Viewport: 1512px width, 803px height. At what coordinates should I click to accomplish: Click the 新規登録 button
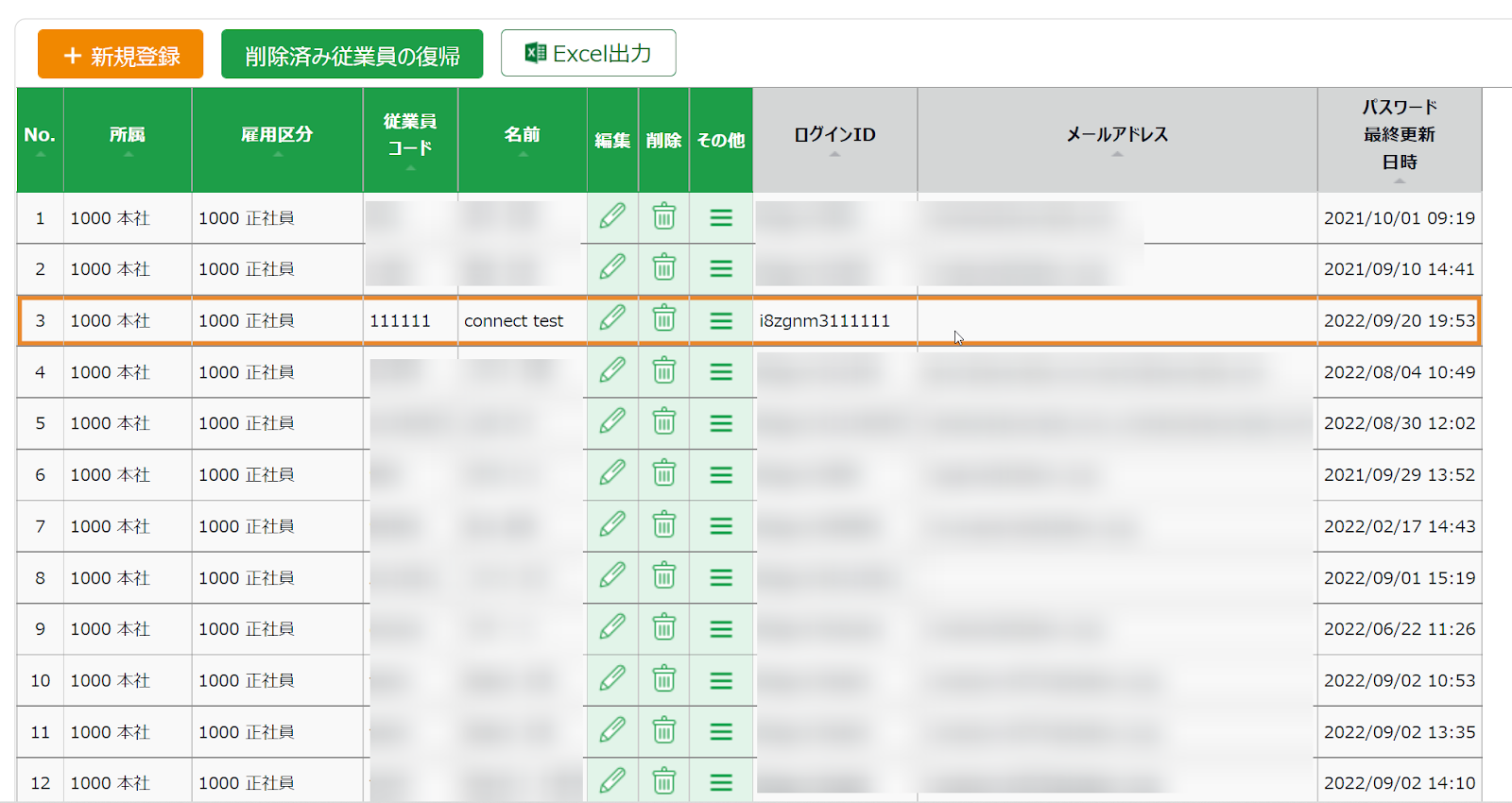[120, 54]
